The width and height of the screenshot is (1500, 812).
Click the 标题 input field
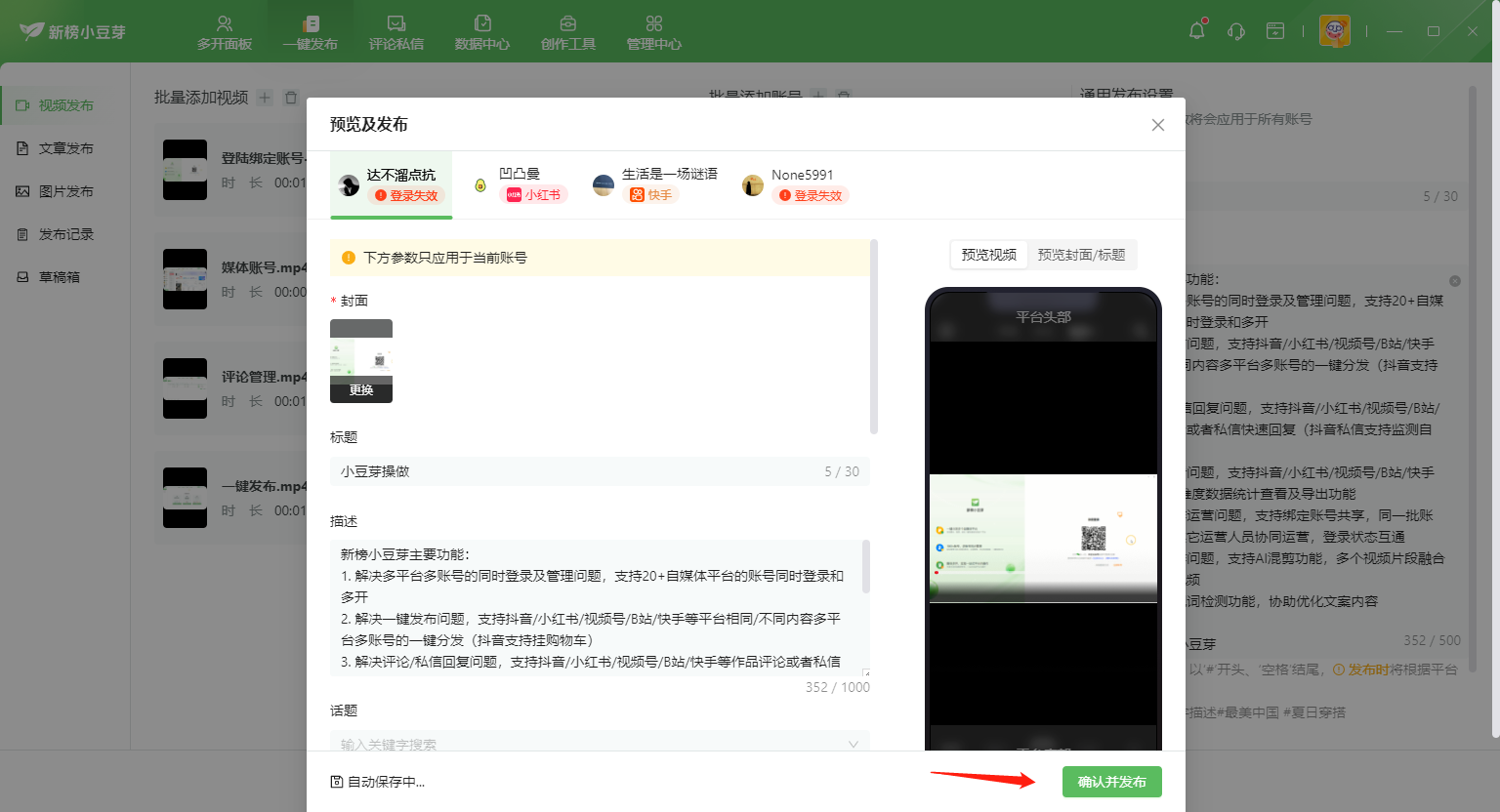[600, 471]
